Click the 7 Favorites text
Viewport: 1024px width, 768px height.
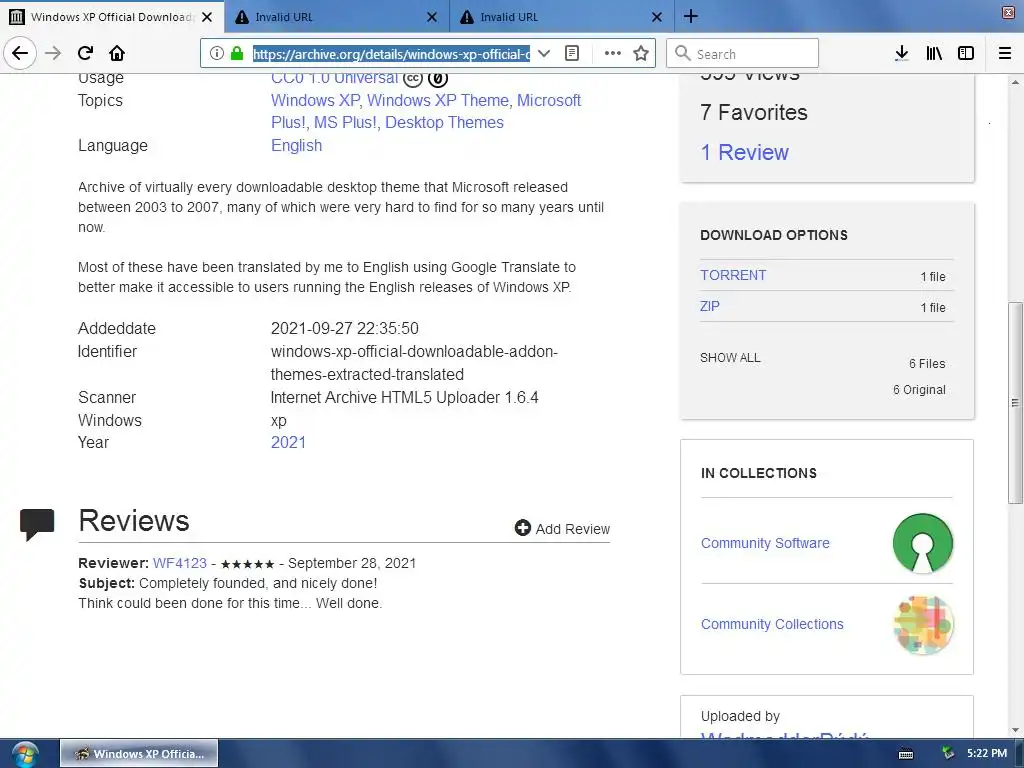point(754,112)
